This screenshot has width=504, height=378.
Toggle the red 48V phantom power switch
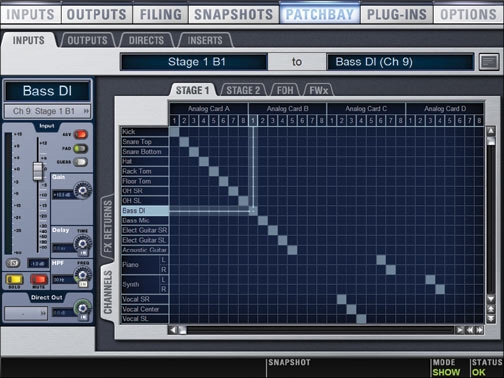81,135
